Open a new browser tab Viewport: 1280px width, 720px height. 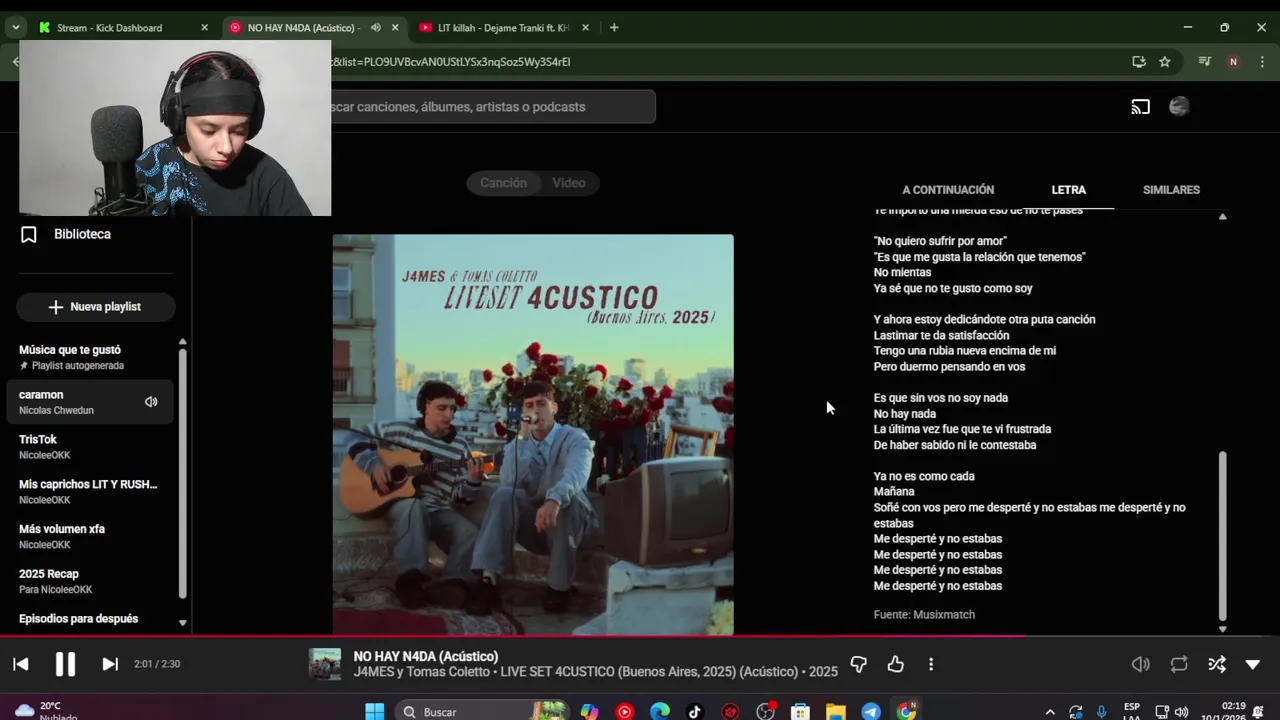614,28
